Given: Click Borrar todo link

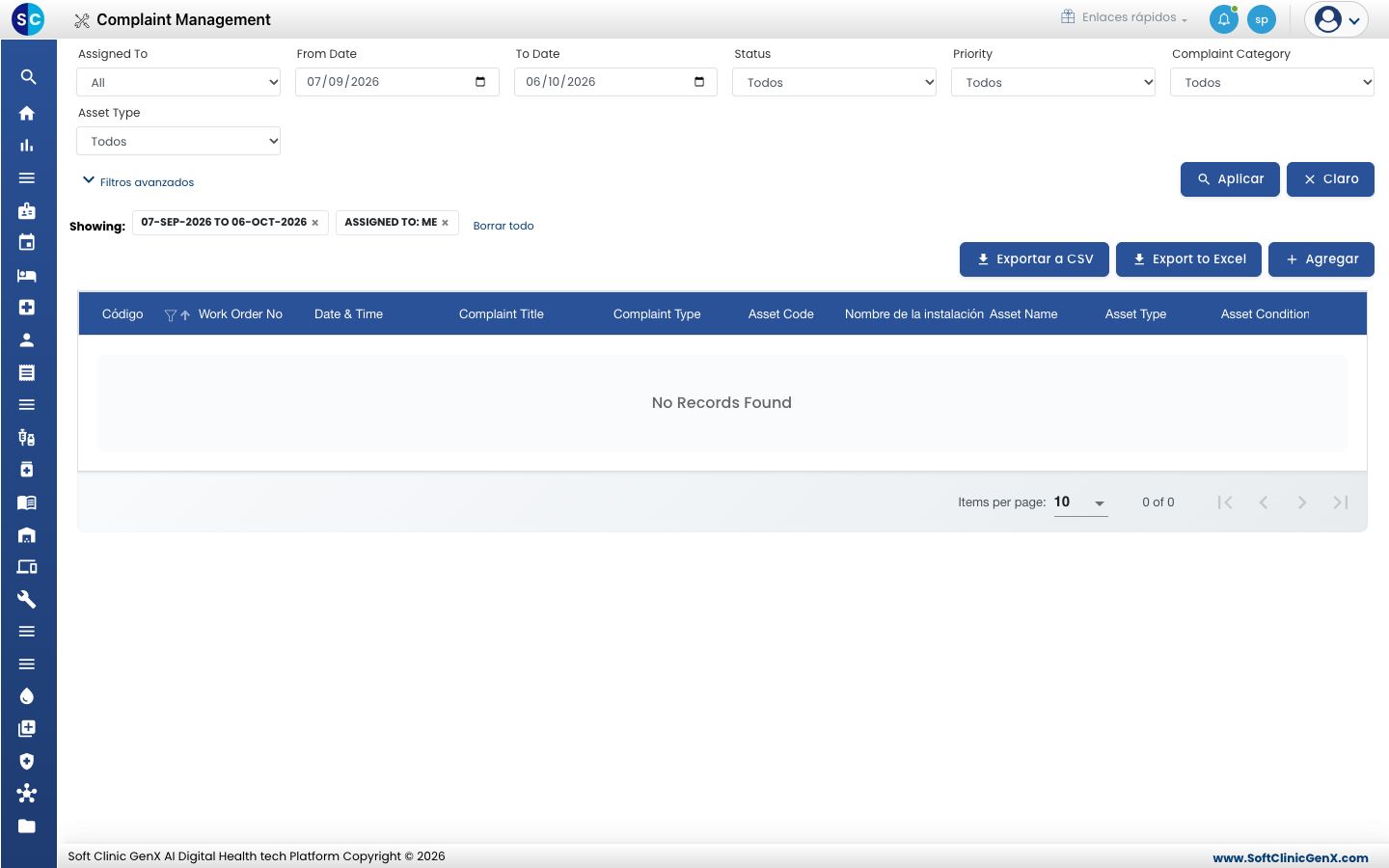Looking at the screenshot, I should [x=504, y=226].
